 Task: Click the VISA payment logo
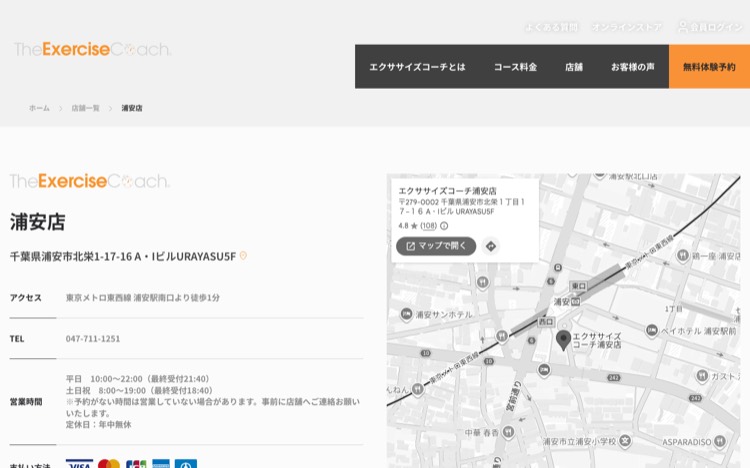click(x=79, y=464)
